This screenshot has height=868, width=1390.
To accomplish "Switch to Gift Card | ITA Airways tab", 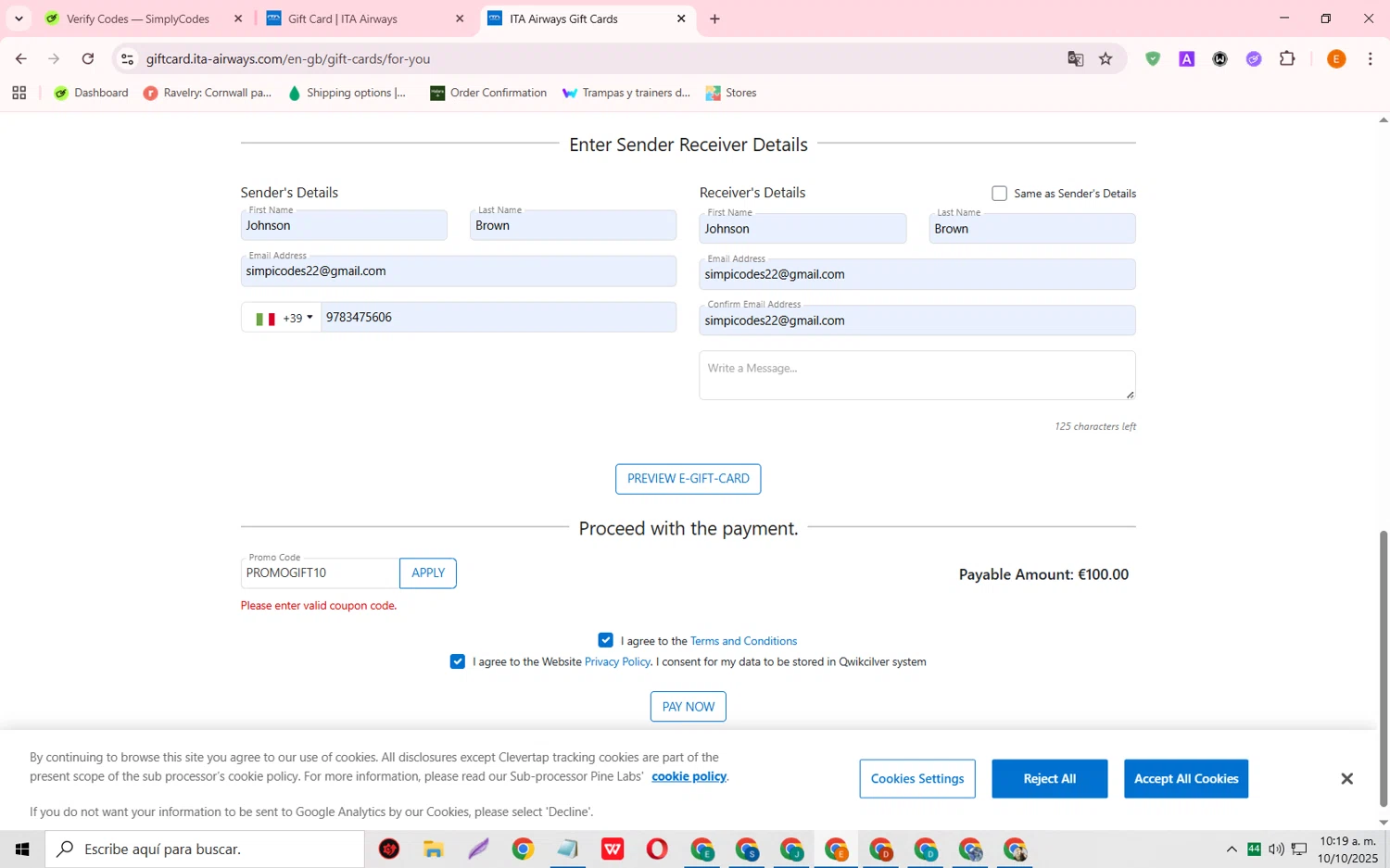I will pos(361,19).
